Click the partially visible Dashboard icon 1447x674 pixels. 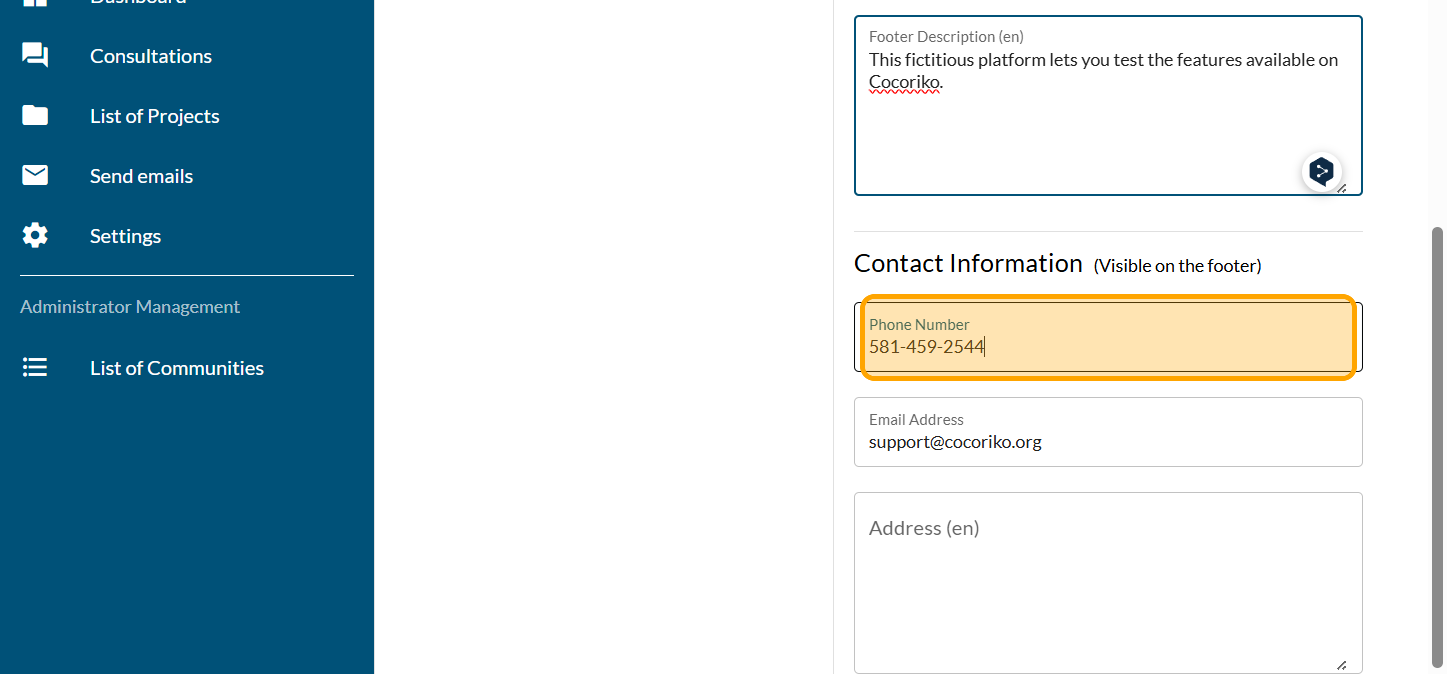click(35, 3)
